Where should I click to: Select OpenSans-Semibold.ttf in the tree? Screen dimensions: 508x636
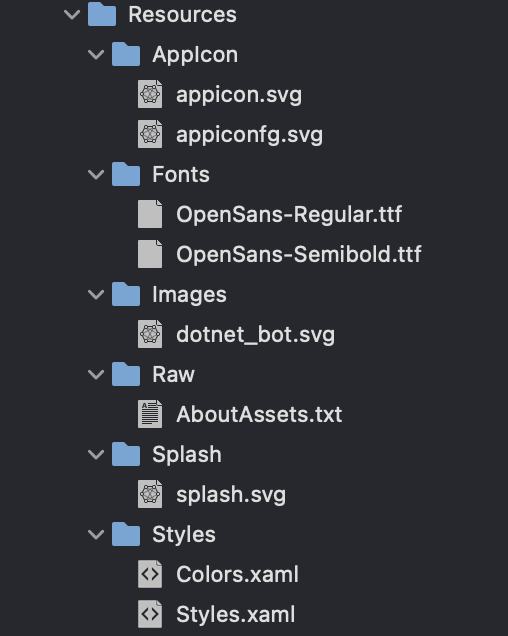[299, 254]
